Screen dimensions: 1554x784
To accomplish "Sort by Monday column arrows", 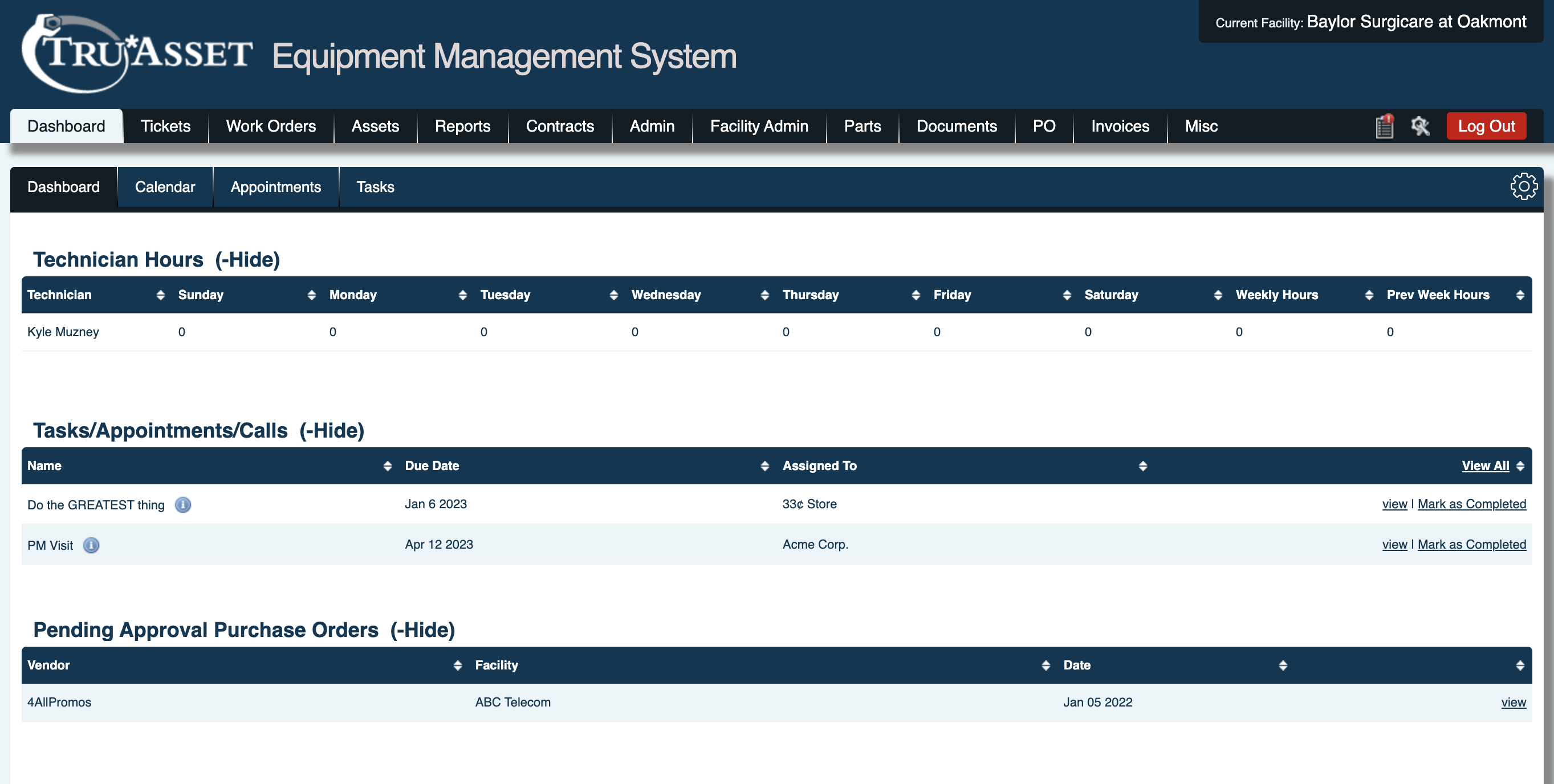I will pos(463,295).
